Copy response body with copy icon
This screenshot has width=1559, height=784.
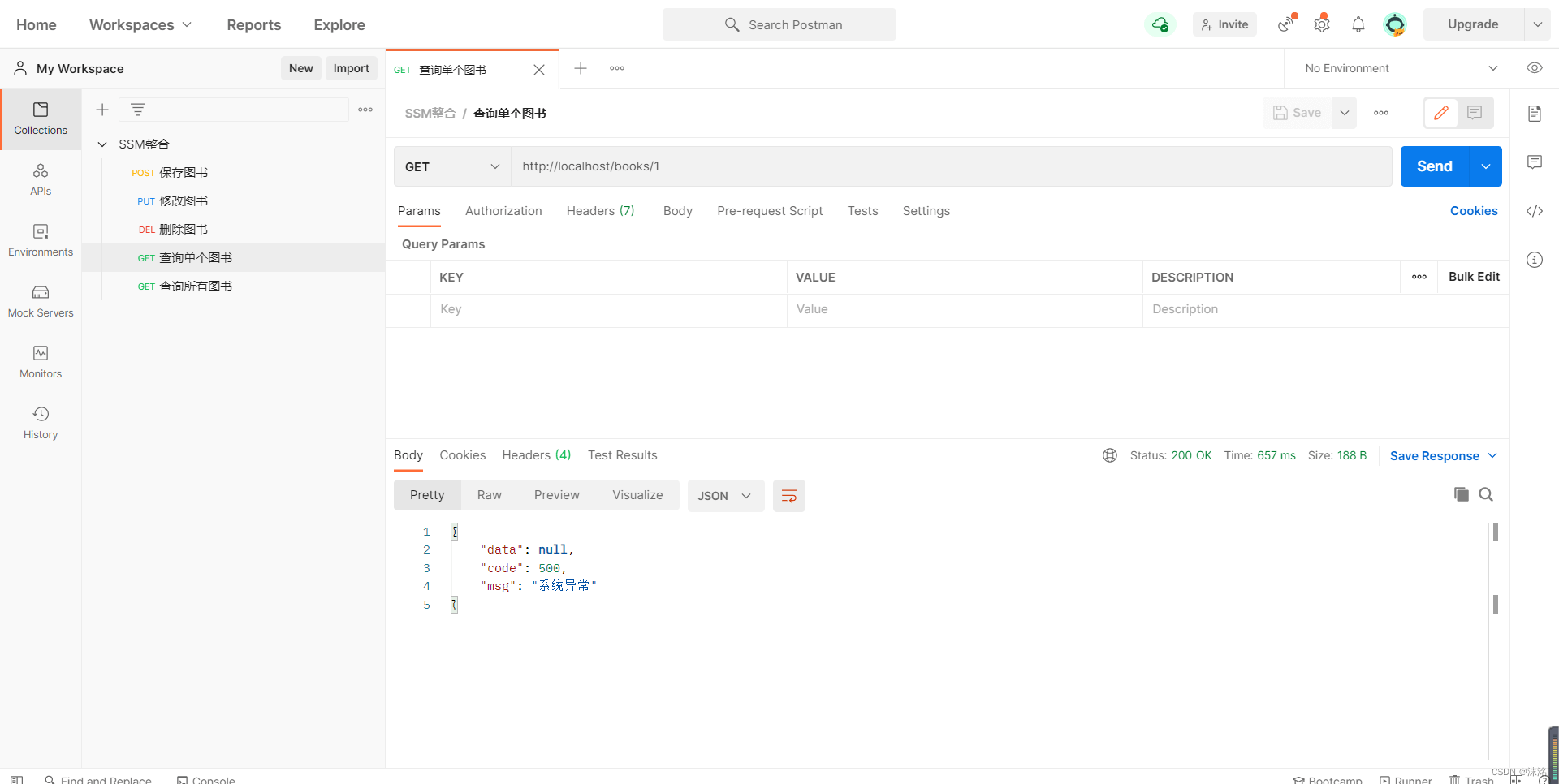click(1461, 494)
